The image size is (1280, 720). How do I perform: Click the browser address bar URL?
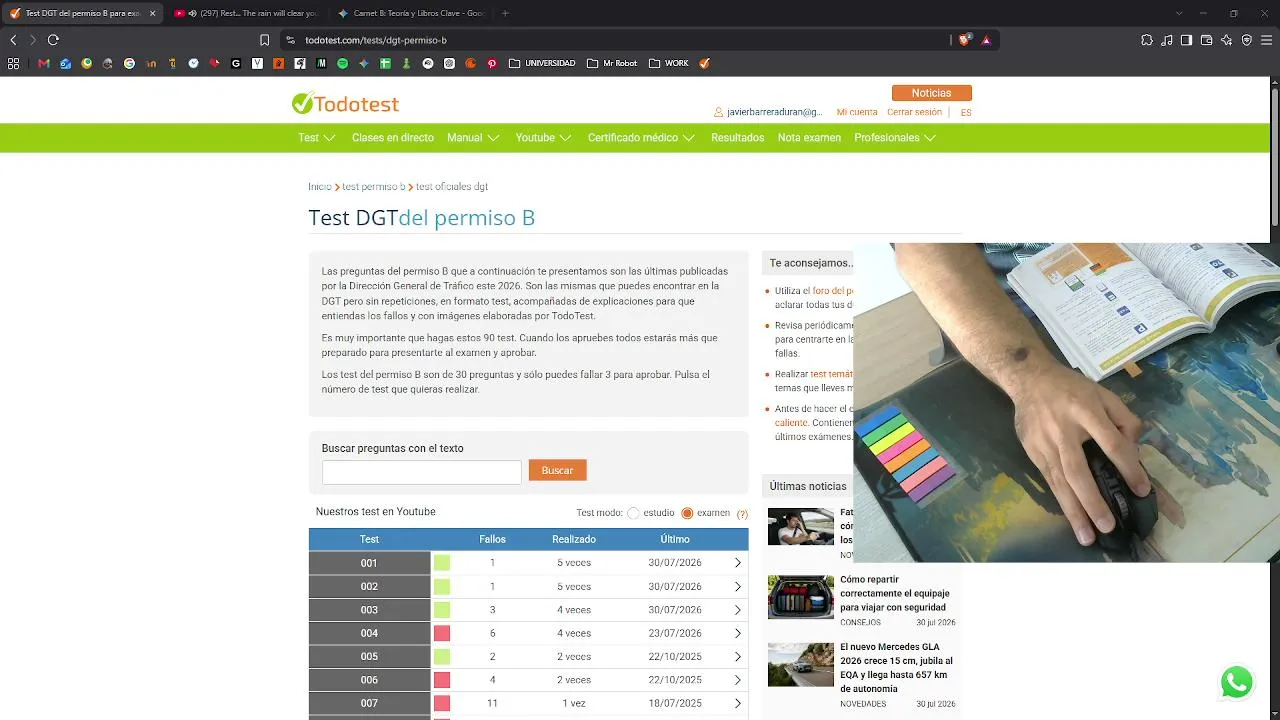click(376, 40)
